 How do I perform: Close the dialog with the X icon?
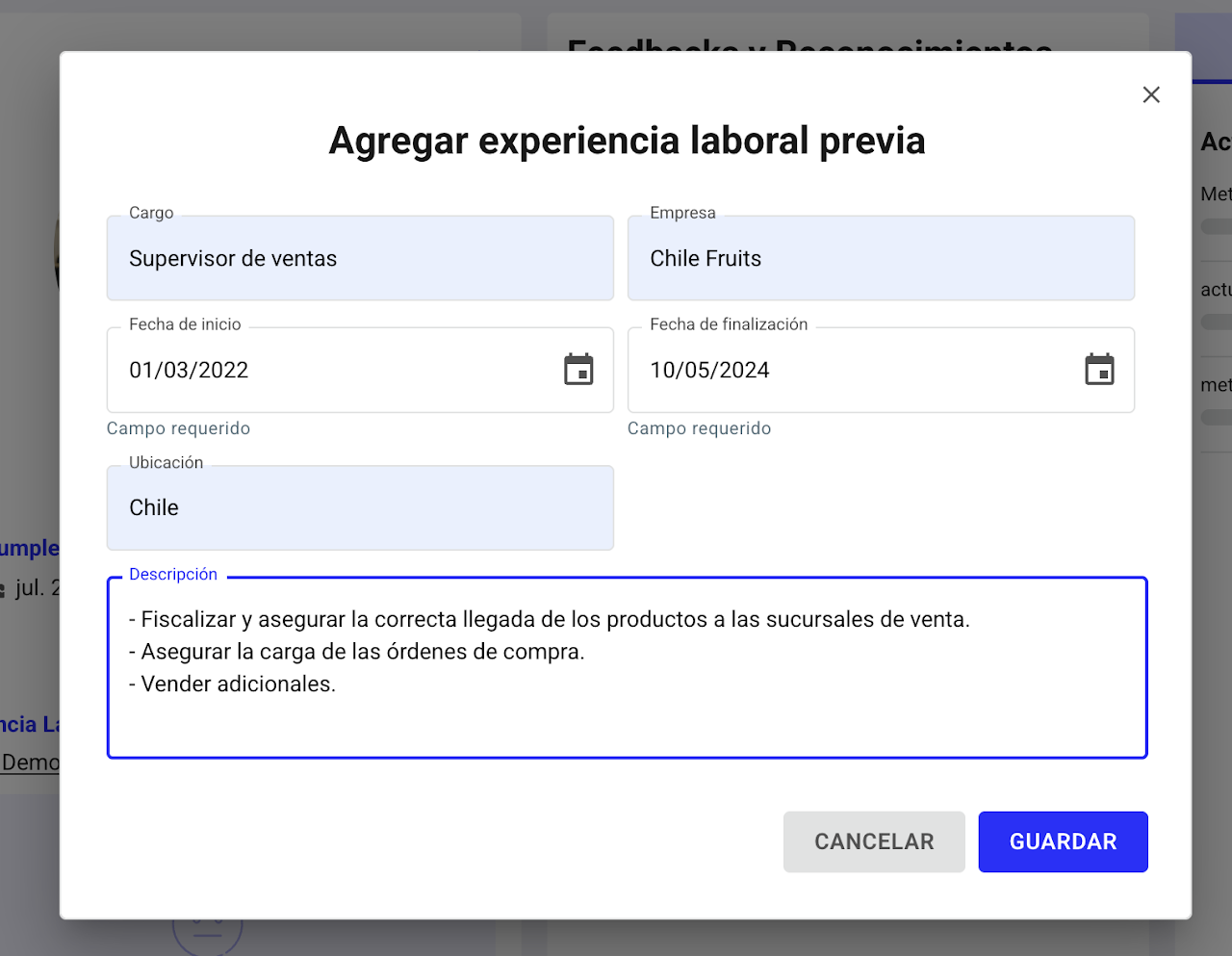[x=1151, y=94]
